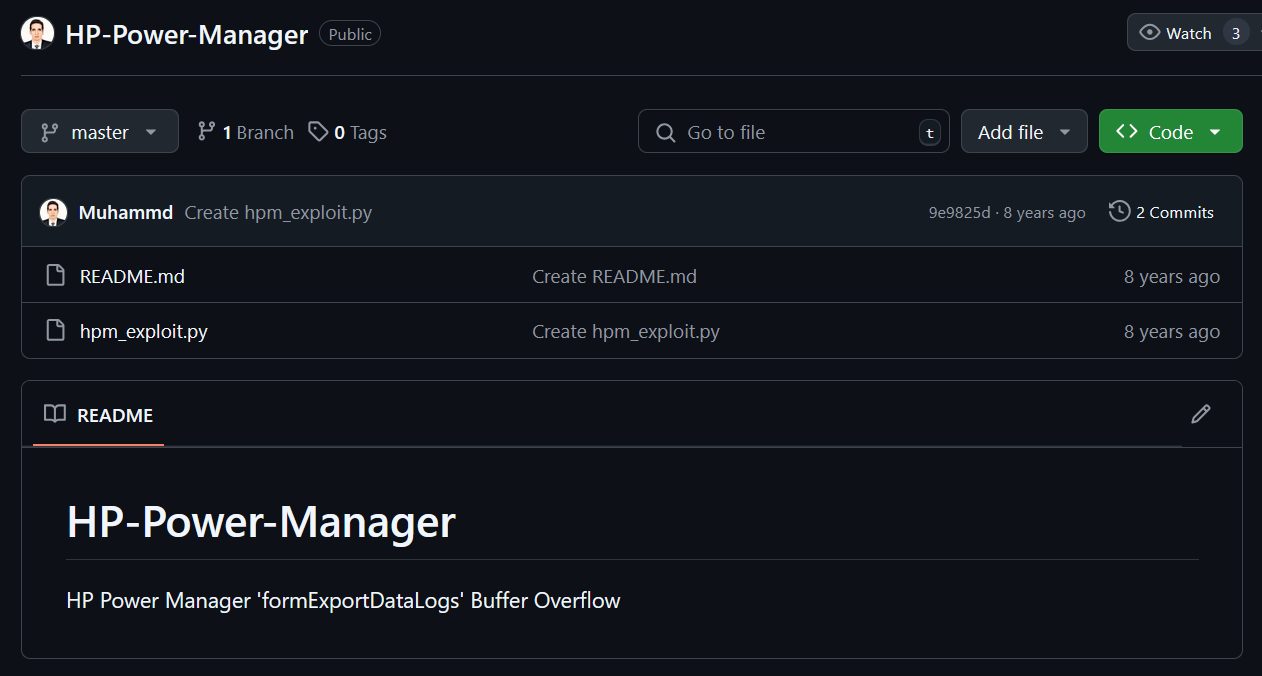The width and height of the screenshot is (1262, 676).
Task: Click the search magnifier icon in Go to file
Action: point(665,132)
